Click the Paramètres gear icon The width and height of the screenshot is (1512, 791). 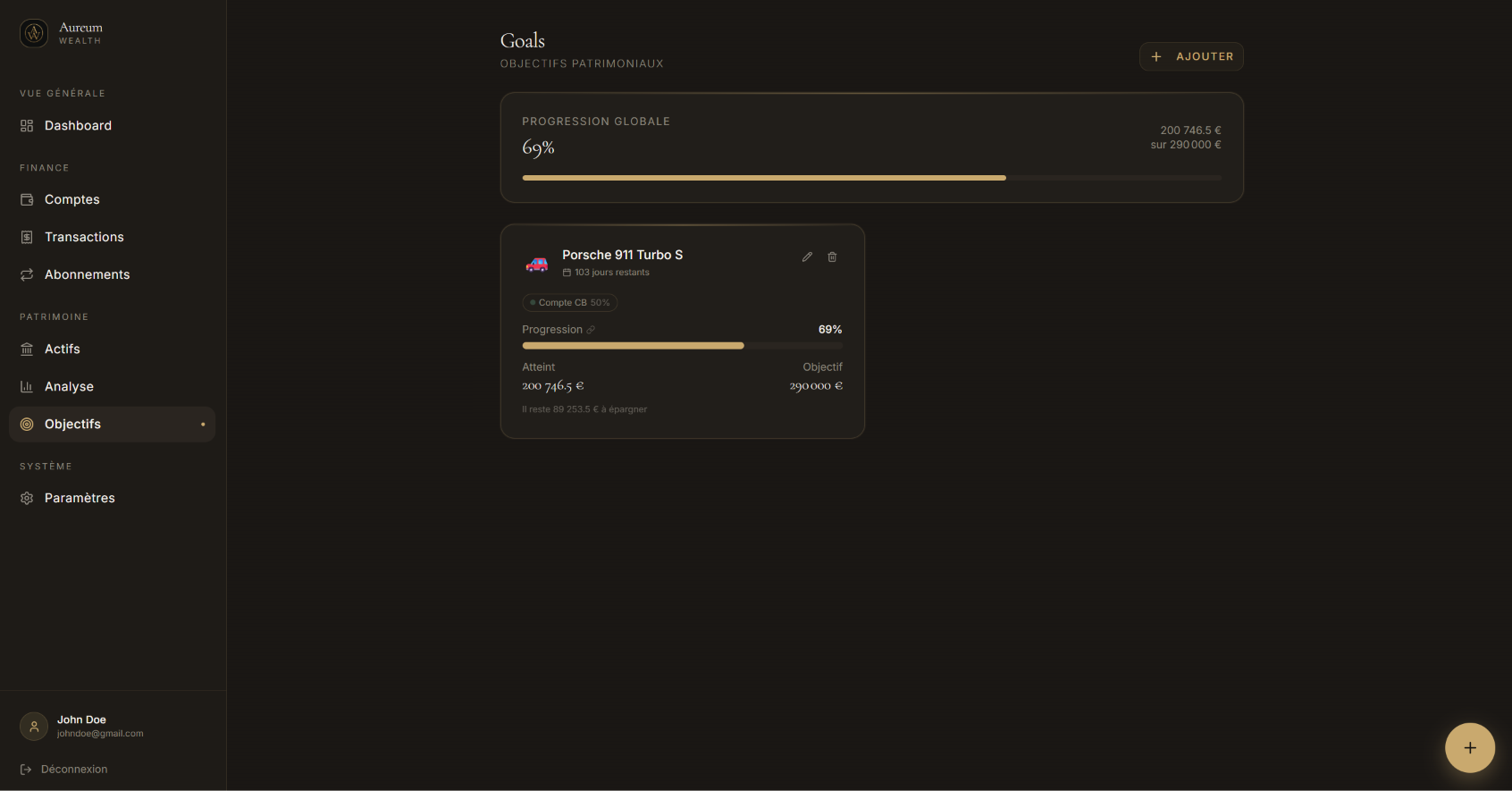[27, 498]
